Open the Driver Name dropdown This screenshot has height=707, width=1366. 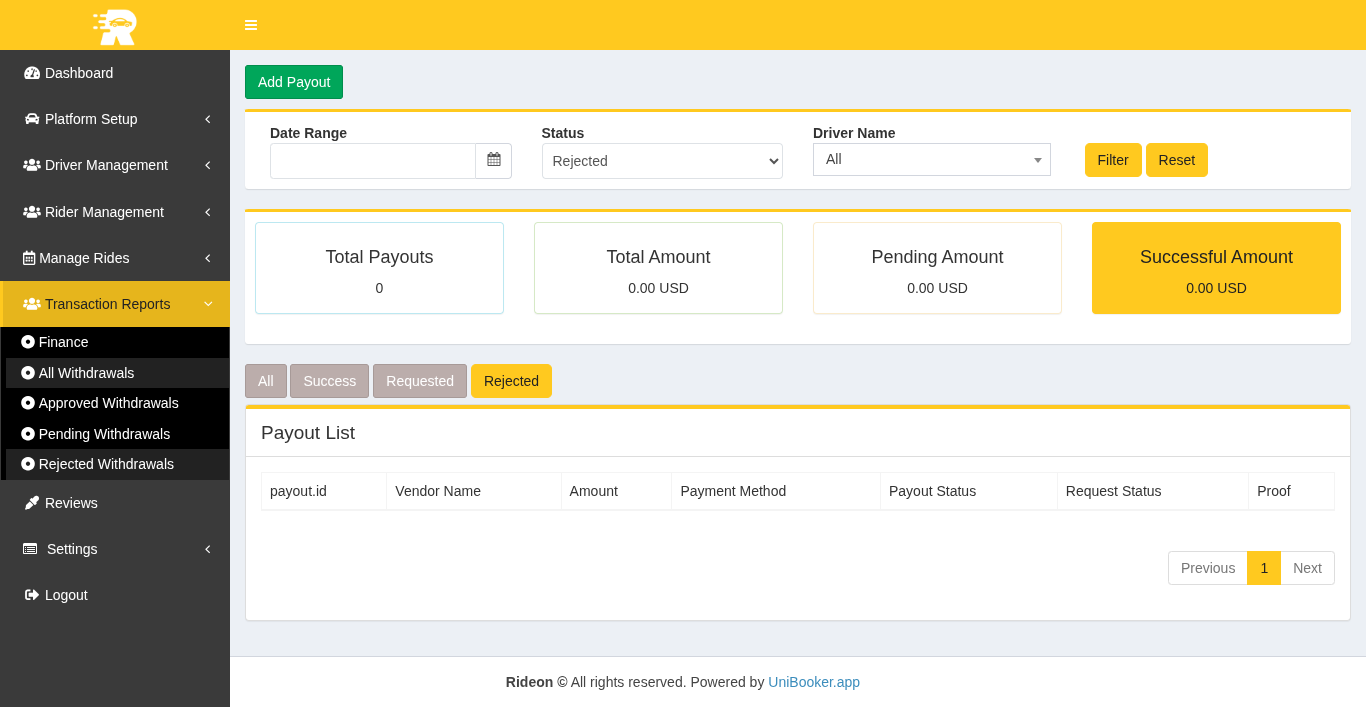click(x=931, y=160)
